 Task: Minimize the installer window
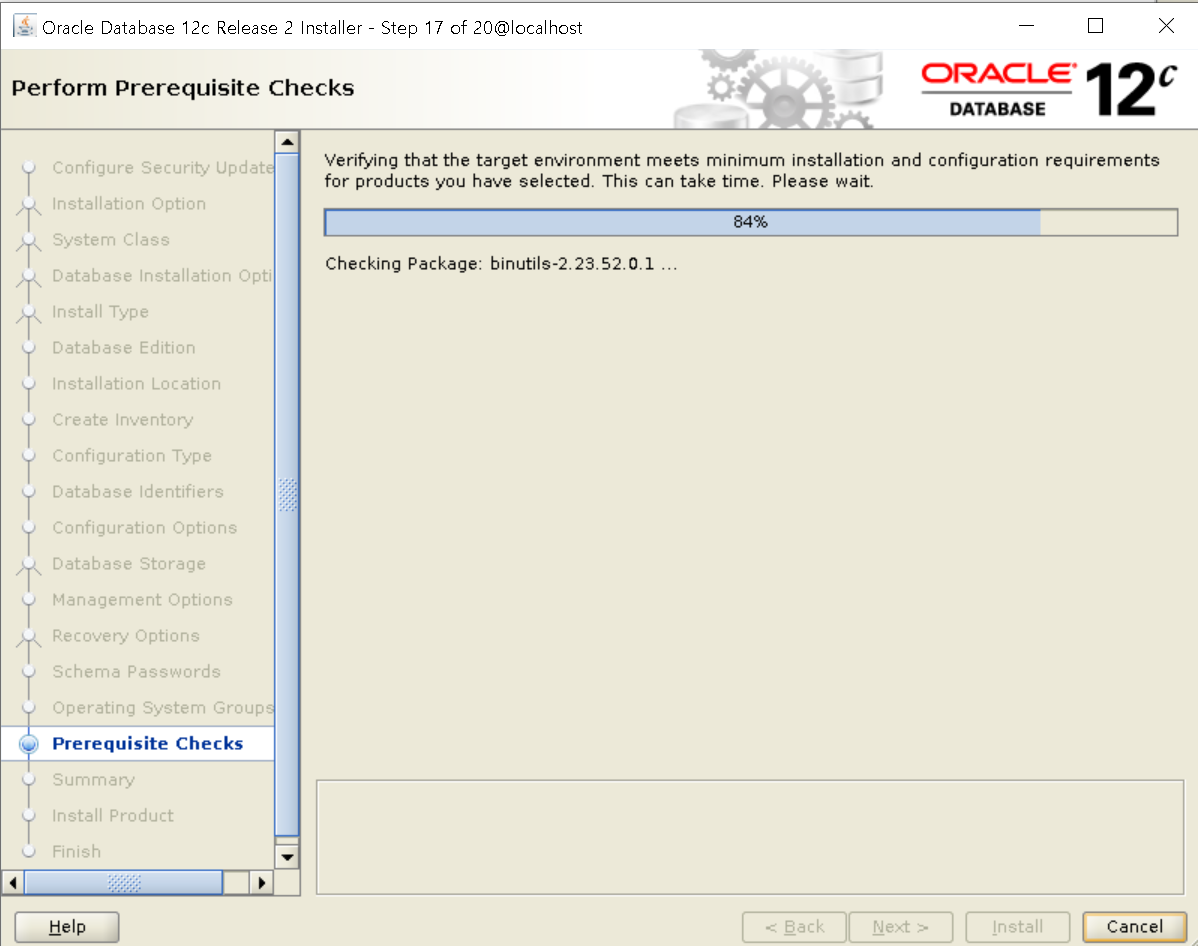tap(1026, 26)
